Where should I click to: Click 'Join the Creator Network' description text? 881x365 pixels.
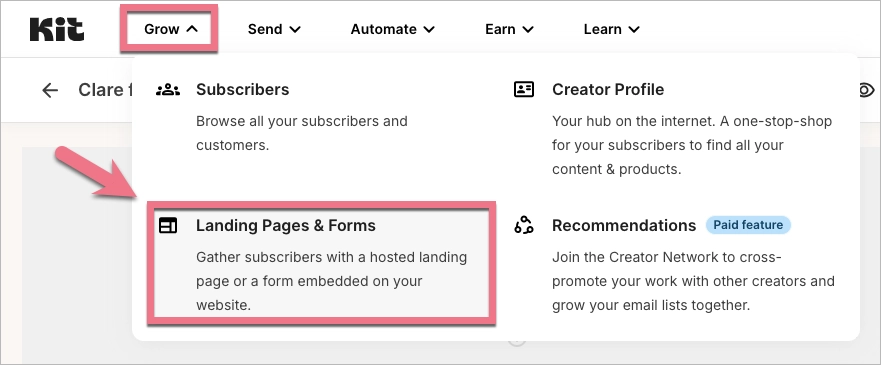click(693, 281)
